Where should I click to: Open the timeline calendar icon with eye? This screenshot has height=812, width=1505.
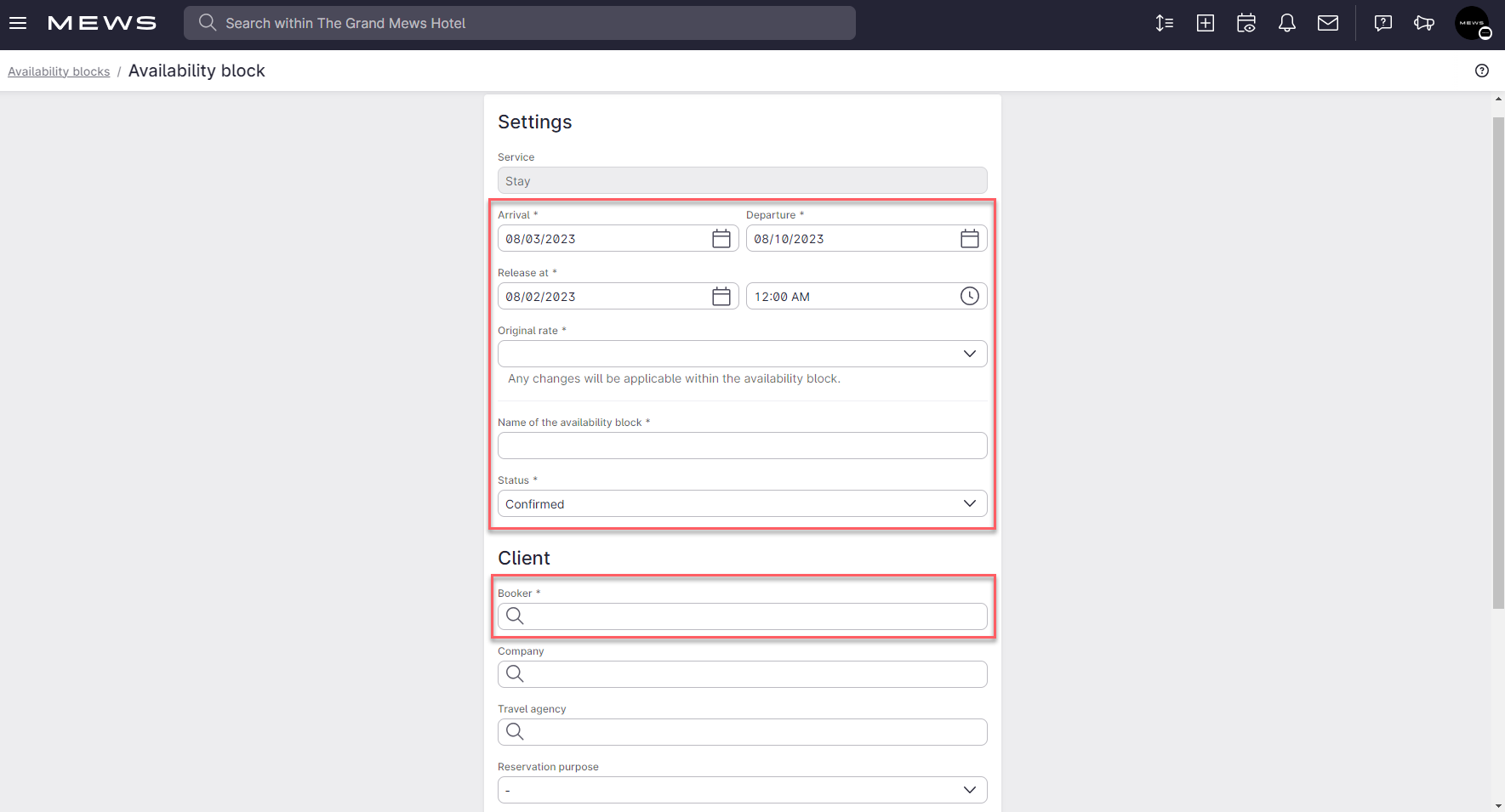coord(1246,23)
